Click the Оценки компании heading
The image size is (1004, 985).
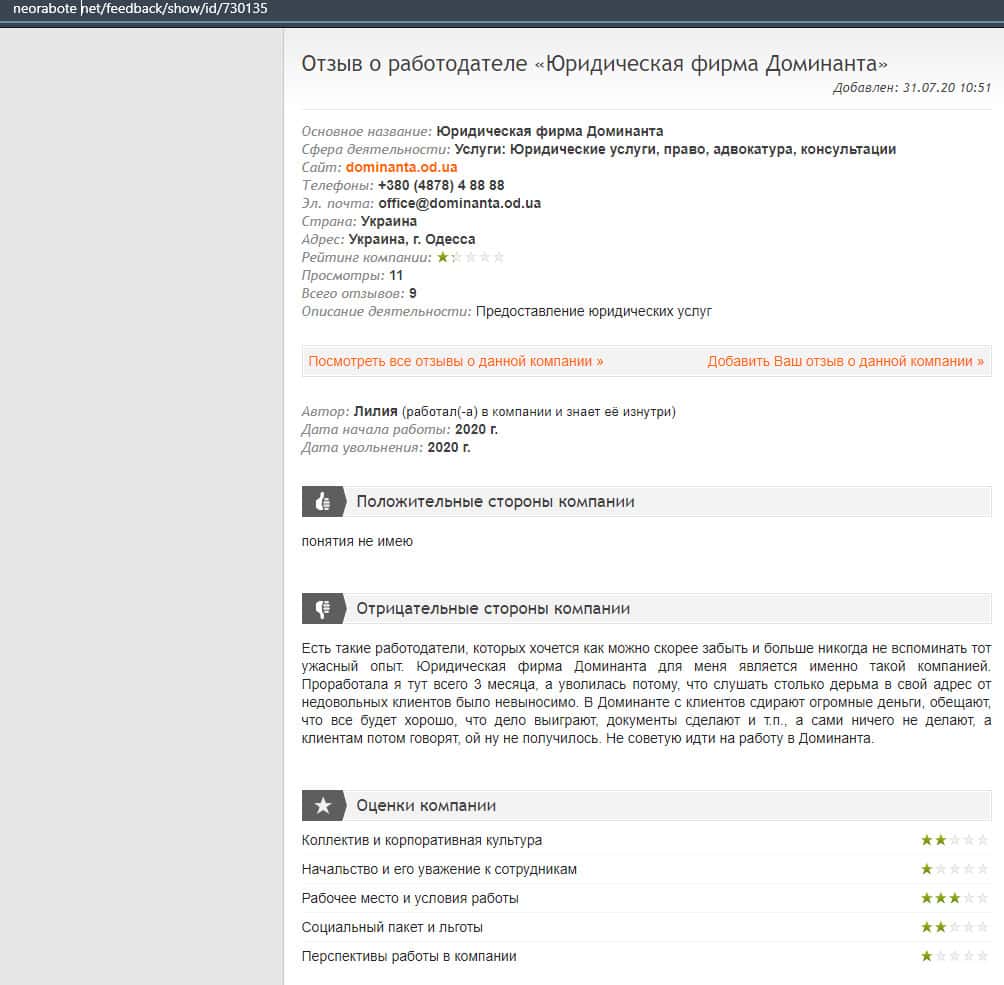click(426, 806)
